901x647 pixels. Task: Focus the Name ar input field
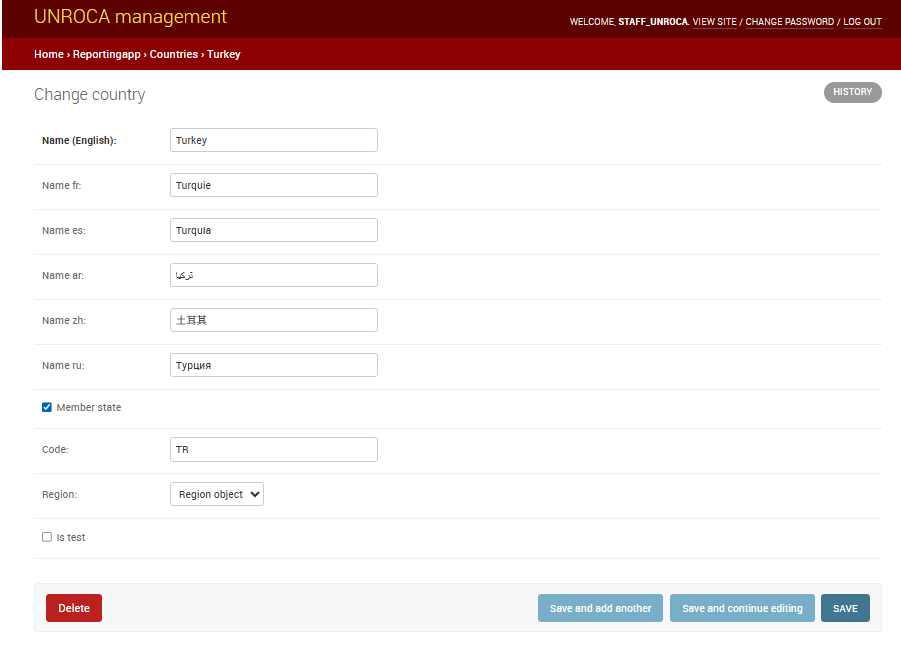click(x=274, y=275)
